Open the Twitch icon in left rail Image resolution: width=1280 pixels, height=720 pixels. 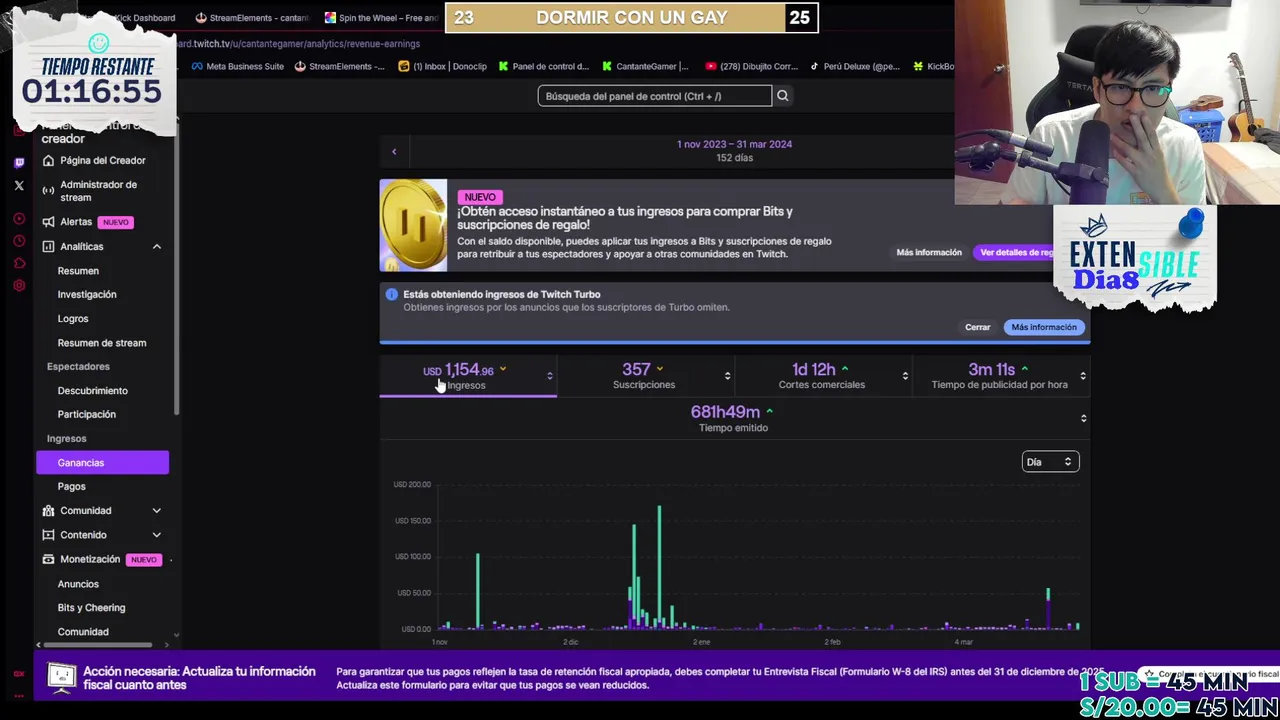[19, 163]
